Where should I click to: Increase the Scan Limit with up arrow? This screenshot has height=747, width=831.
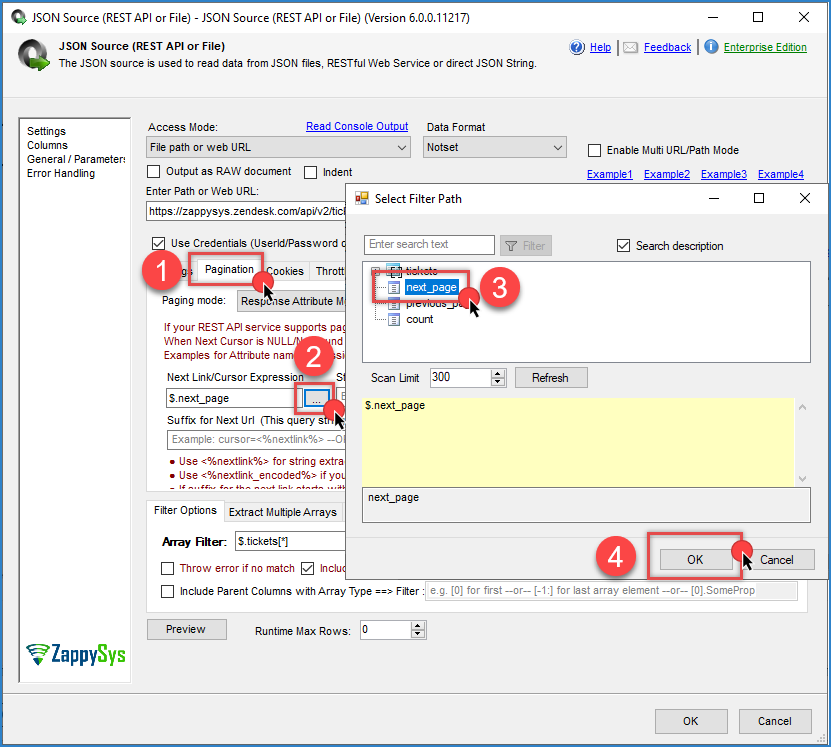tap(498, 373)
